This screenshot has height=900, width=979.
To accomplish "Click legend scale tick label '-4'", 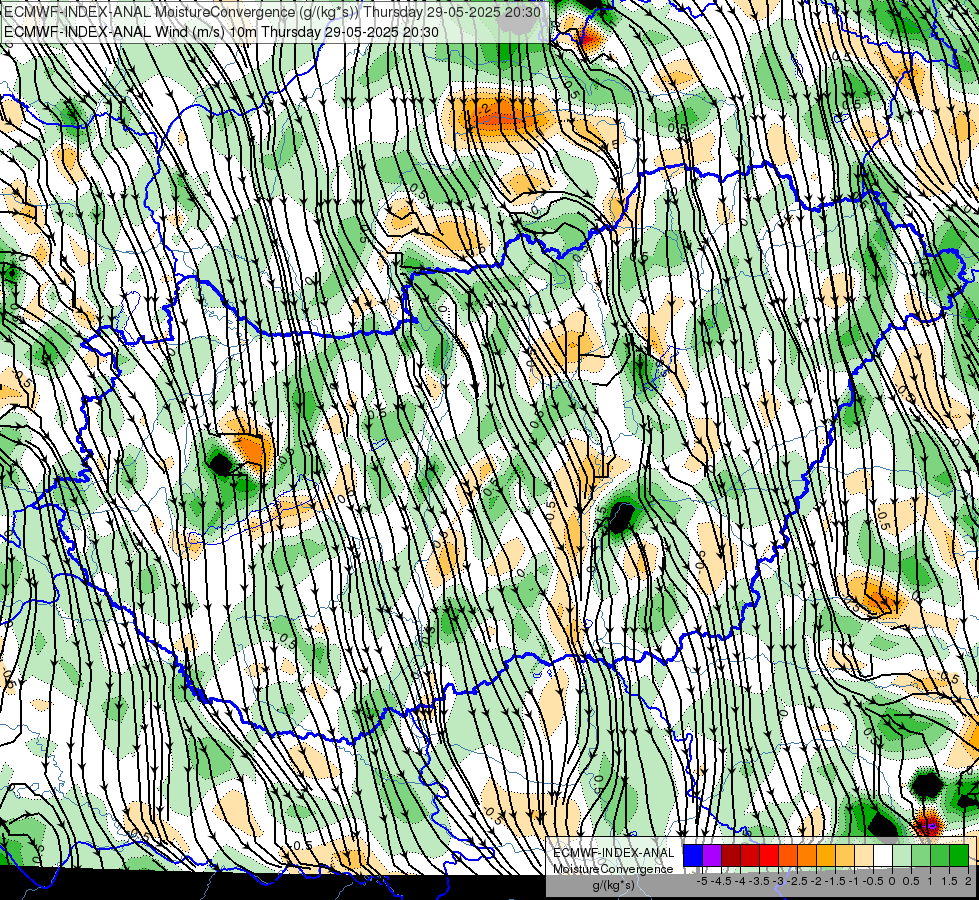I will click(740, 881).
